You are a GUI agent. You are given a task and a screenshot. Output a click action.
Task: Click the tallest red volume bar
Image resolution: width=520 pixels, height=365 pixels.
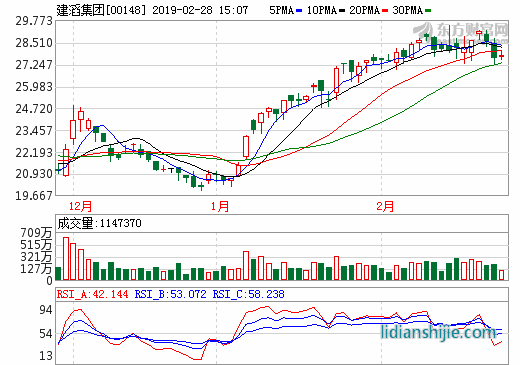(x=66, y=258)
